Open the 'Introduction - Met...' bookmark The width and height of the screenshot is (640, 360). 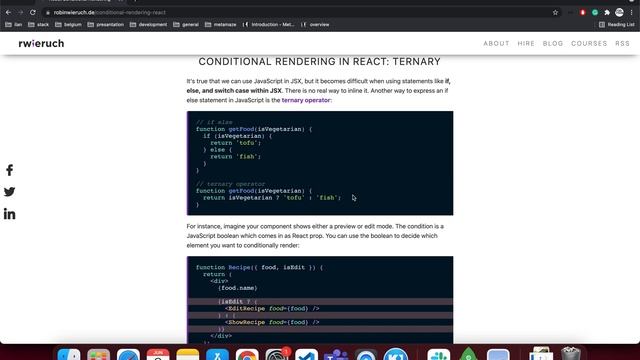click(x=268, y=24)
